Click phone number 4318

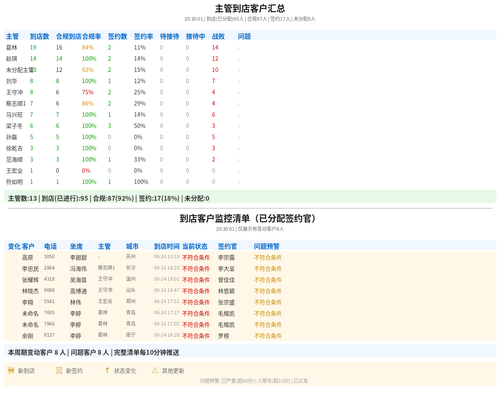point(49,279)
